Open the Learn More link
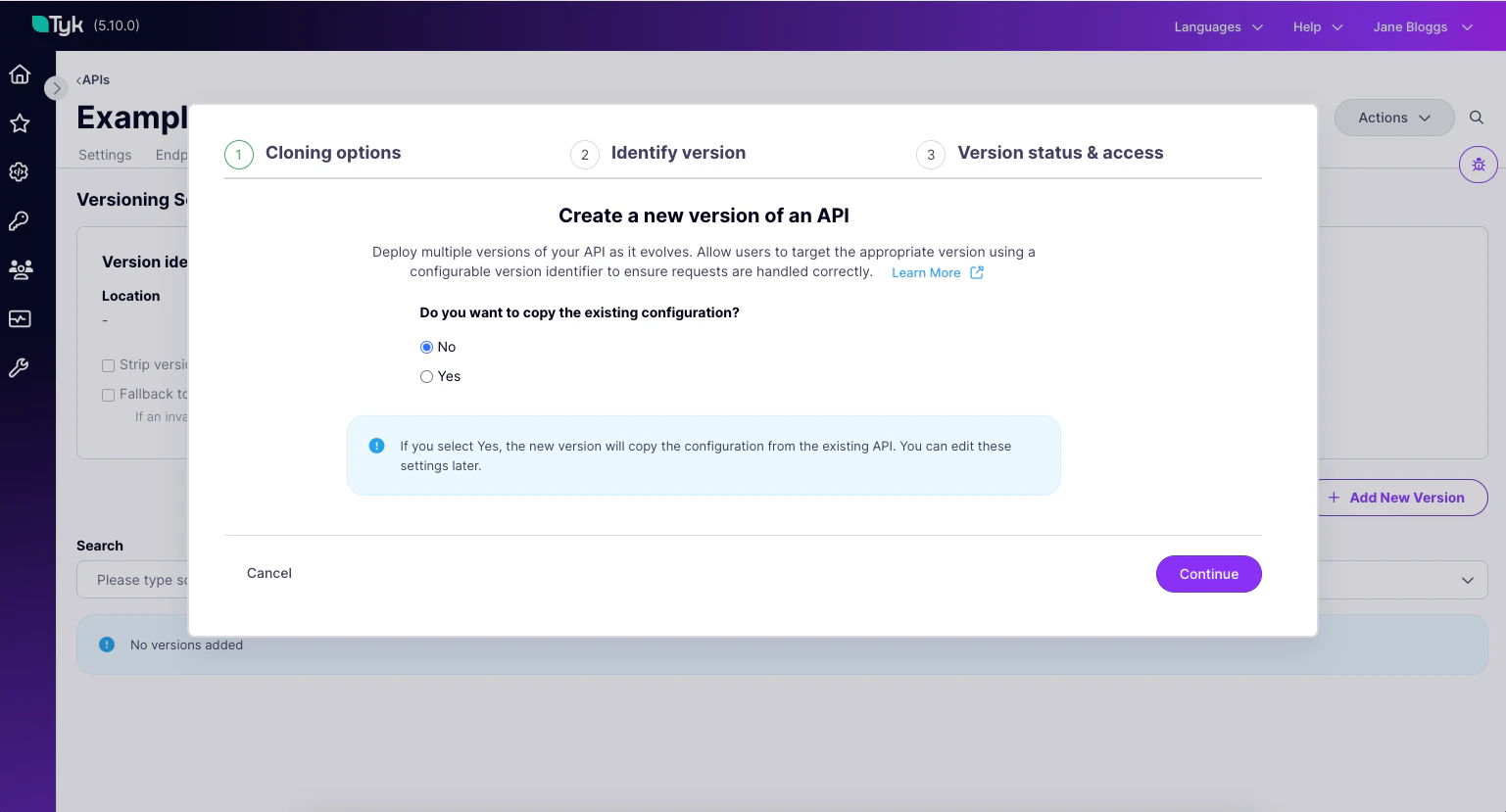This screenshot has width=1506, height=812. coord(926,272)
